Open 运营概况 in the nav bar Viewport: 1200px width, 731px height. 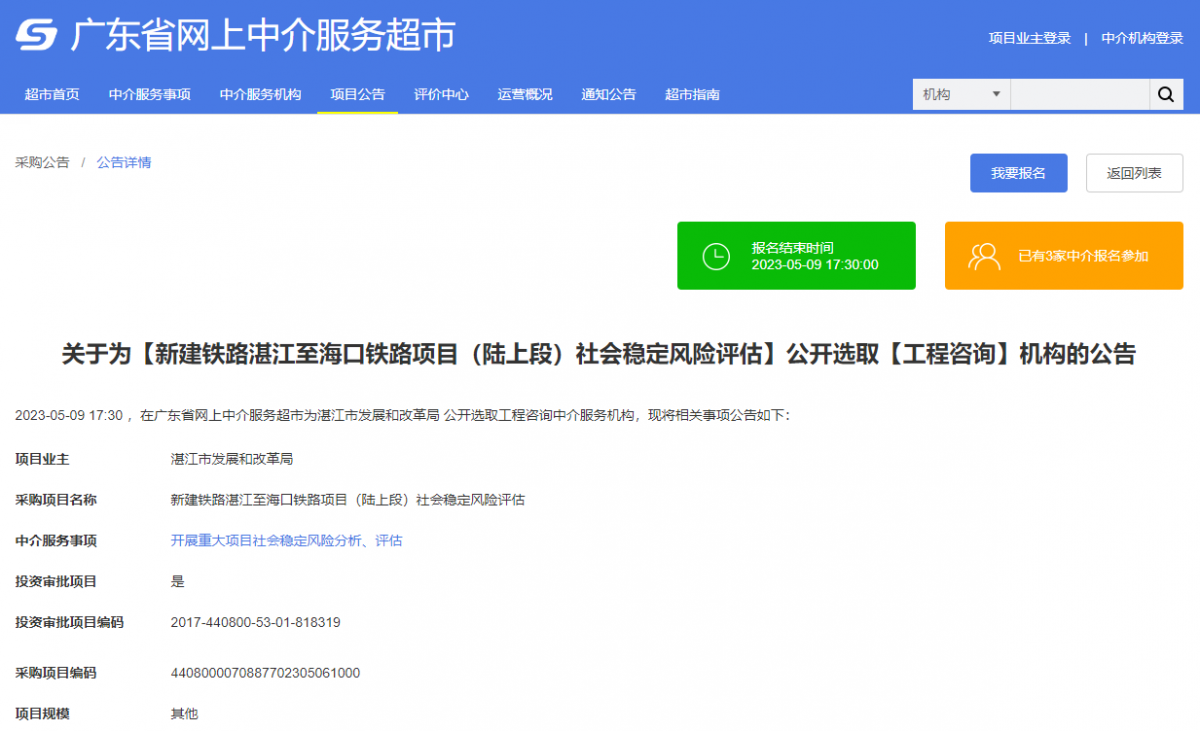click(525, 95)
